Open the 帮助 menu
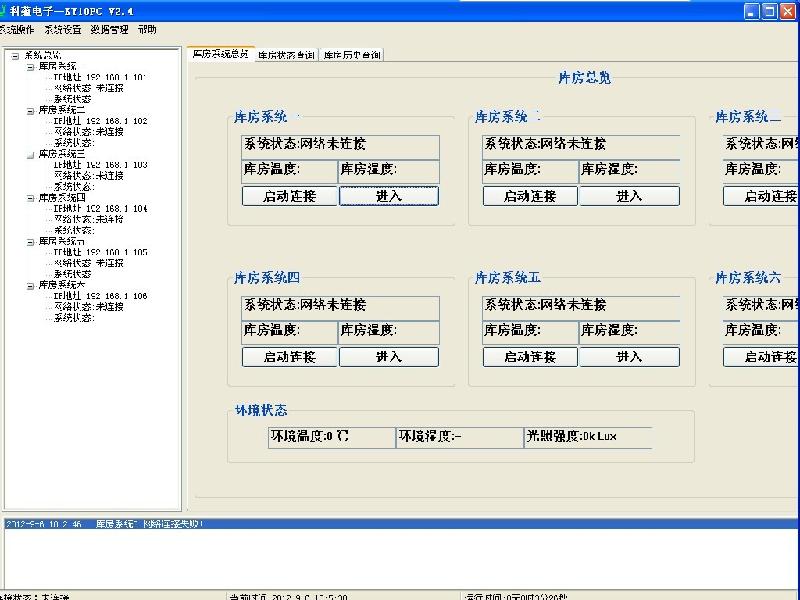Viewport: 800px width, 600px height. tap(147, 30)
